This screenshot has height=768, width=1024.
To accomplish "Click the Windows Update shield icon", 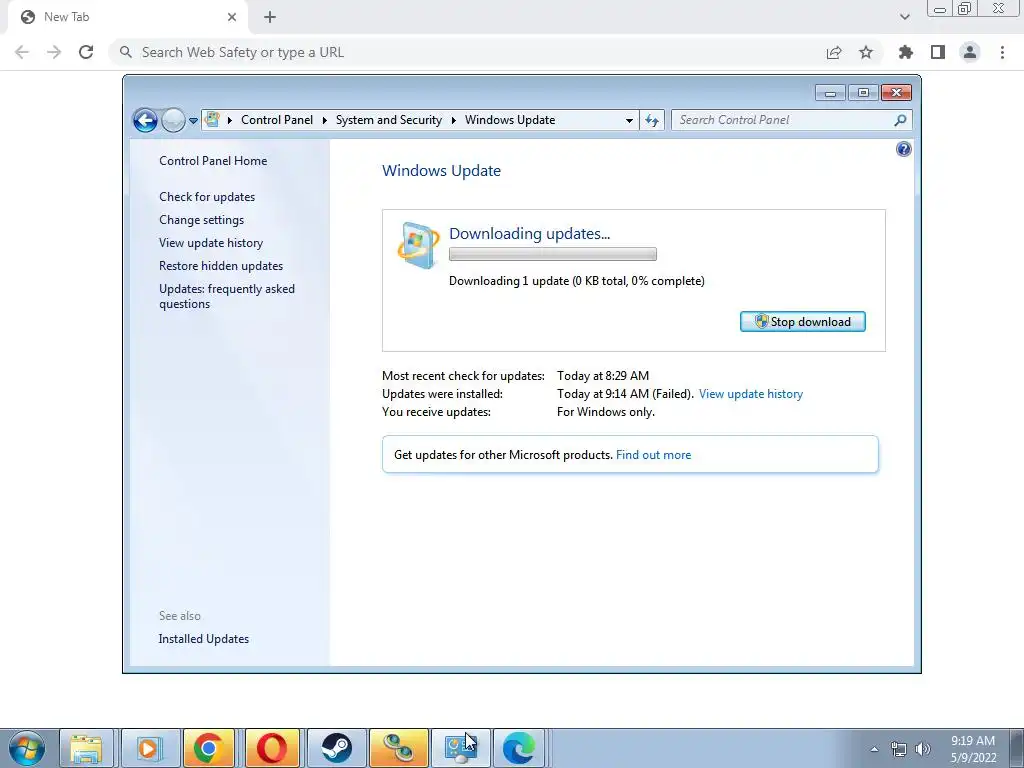I will [x=418, y=246].
